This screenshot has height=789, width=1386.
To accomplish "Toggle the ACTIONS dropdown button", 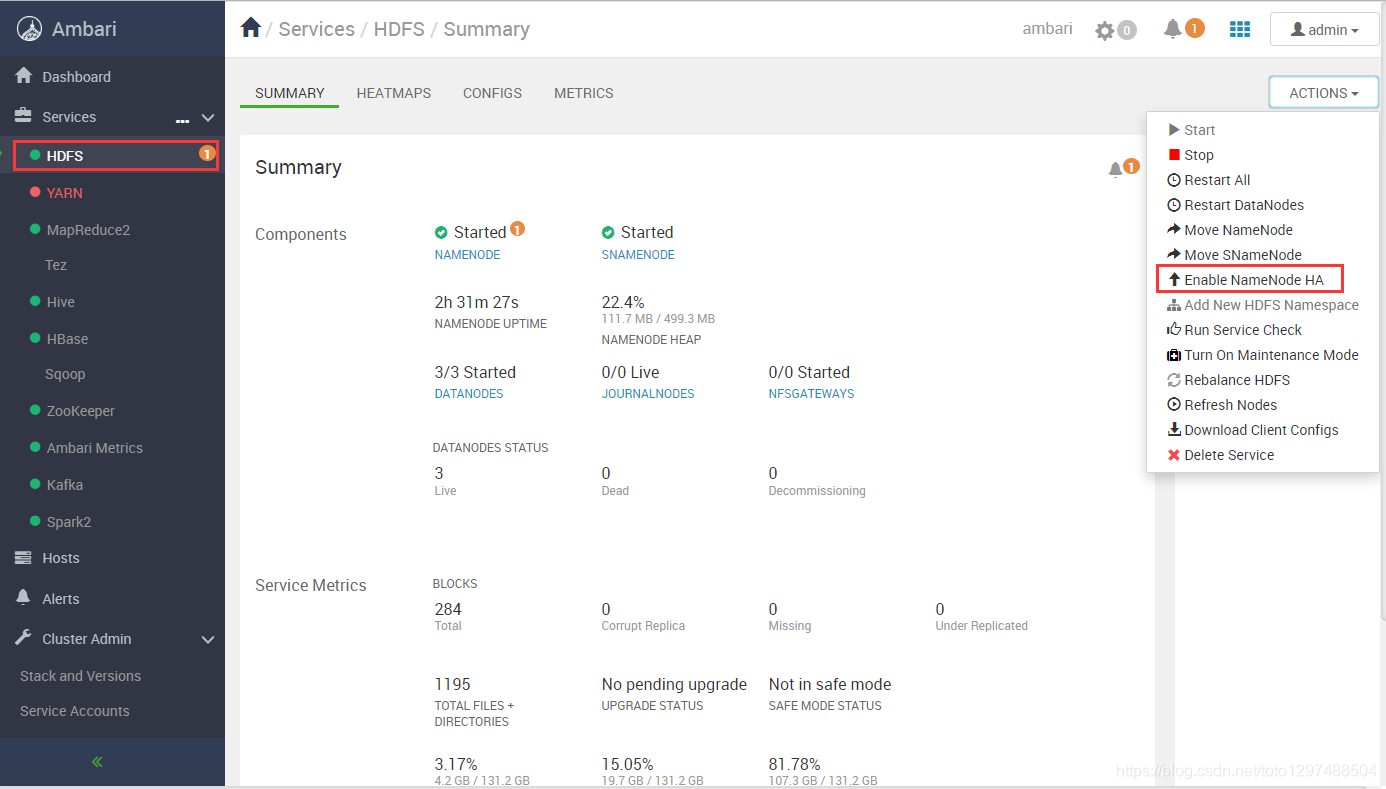I will click(1323, 93).
